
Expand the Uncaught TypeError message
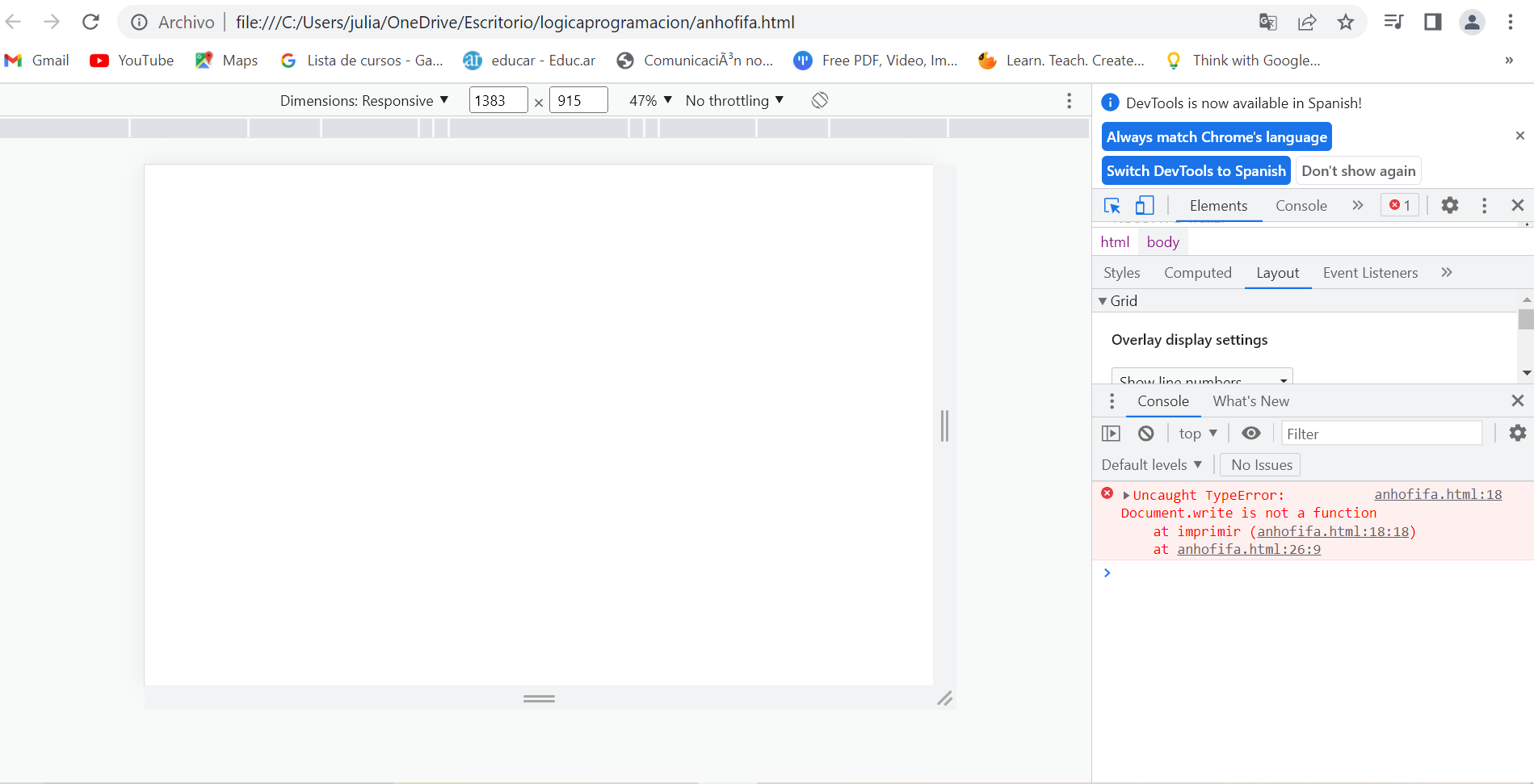click(x=1126, y=496)
